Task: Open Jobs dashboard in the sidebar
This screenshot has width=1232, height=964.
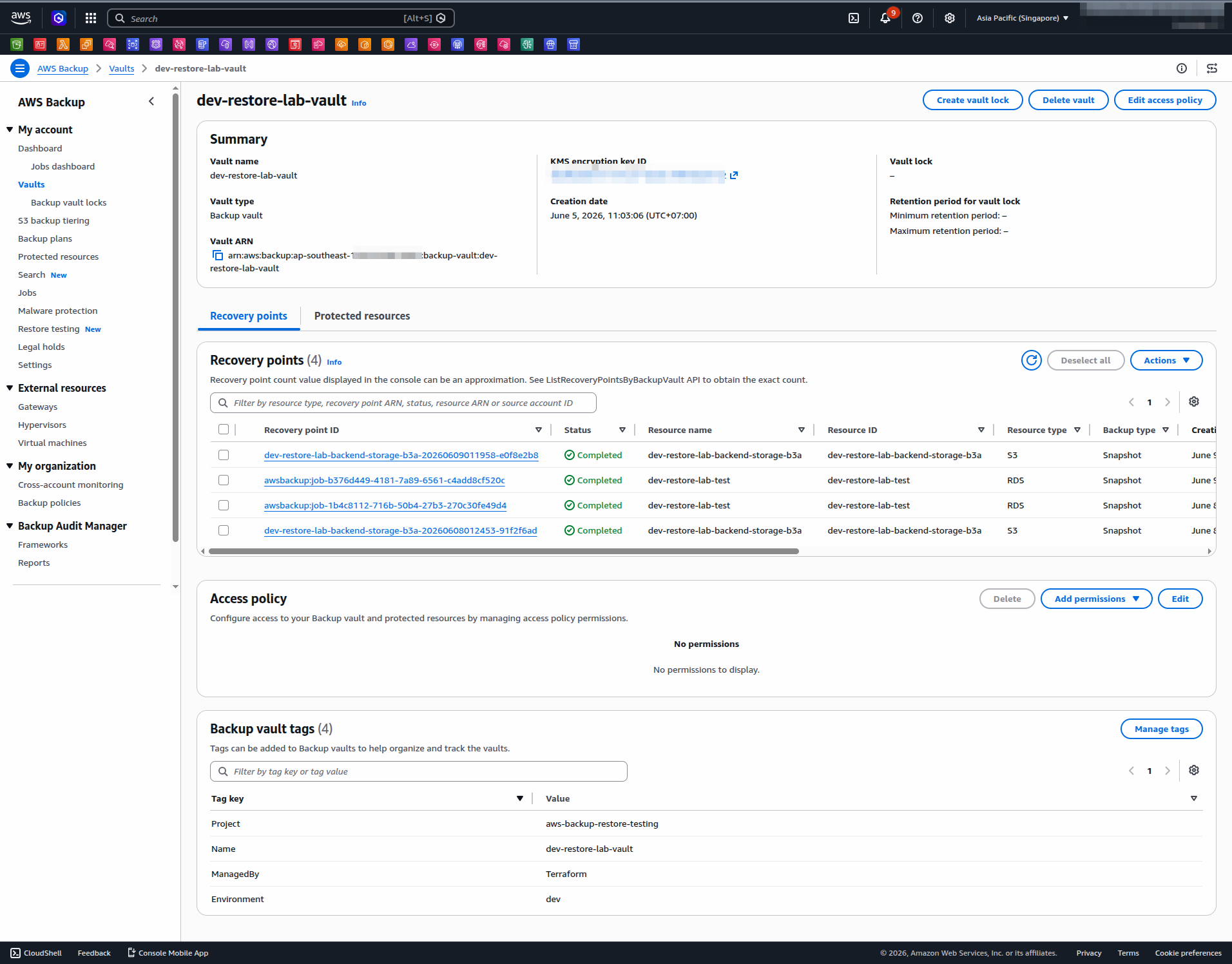Action: coord(63,166)
